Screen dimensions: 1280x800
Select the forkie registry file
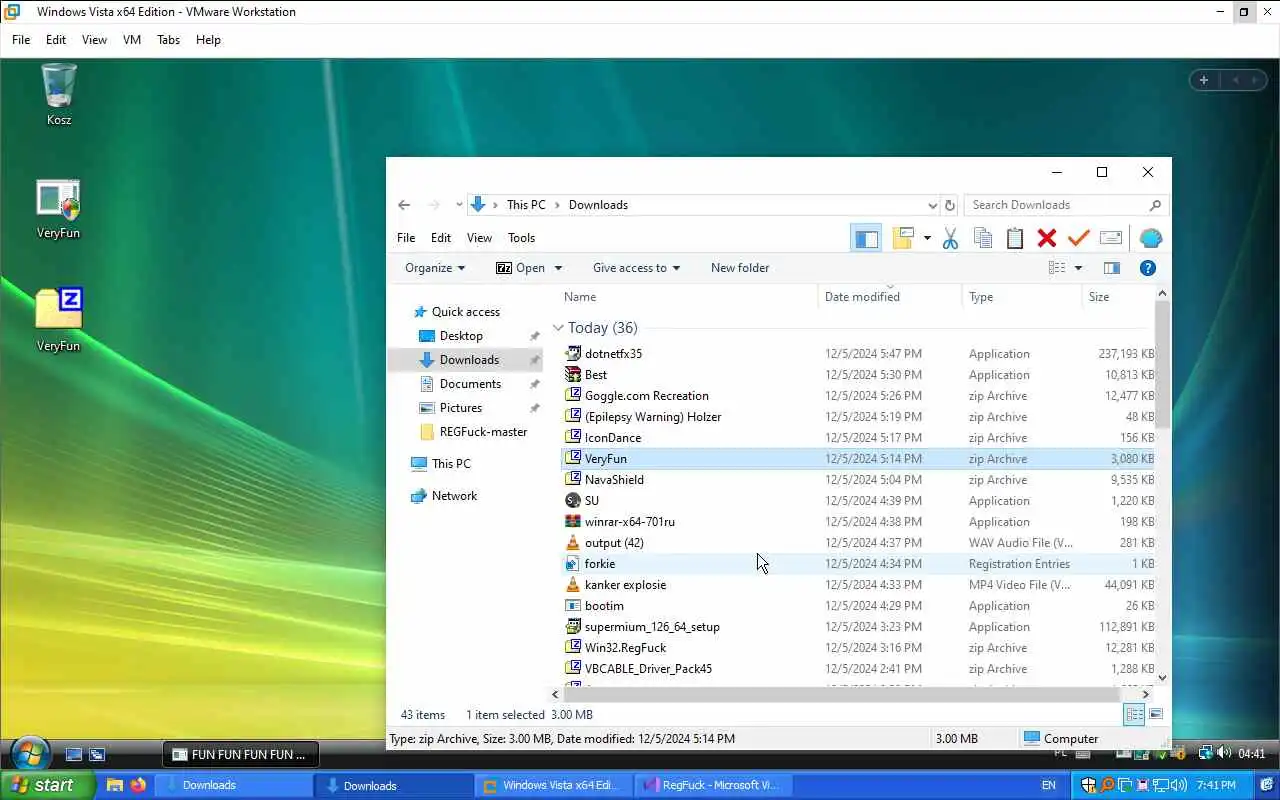(x=600, y=564)
